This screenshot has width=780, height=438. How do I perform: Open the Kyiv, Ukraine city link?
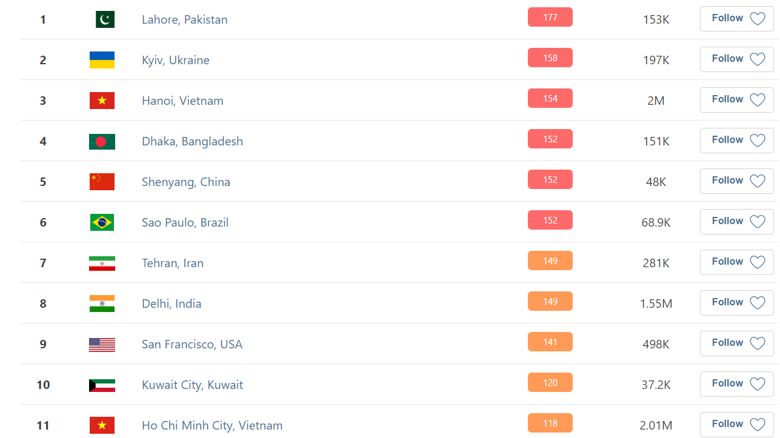click(175, 60)
